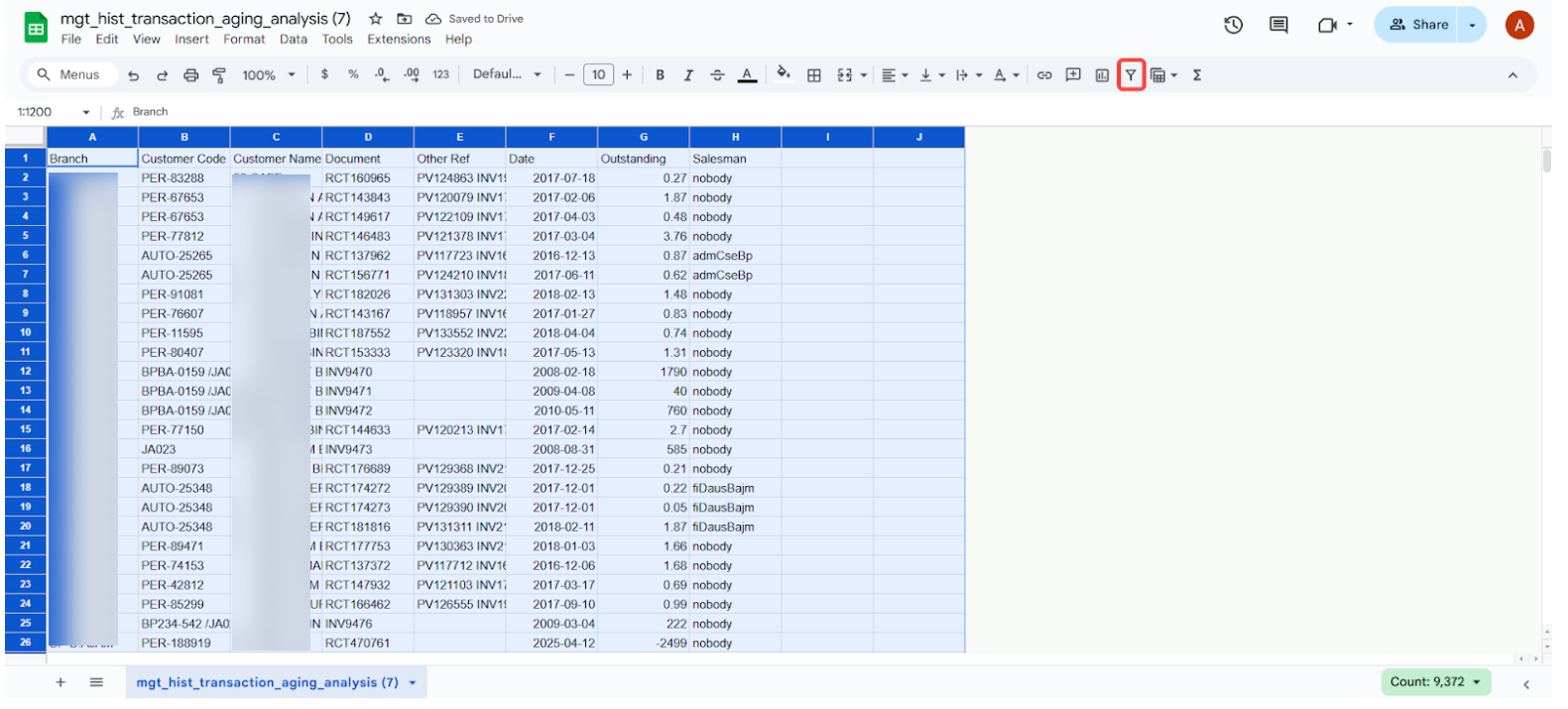Click the Undo icon in toolbar
Image resolution: width=1568 pixels, height=709 pixels.
(x=133, y=75)
